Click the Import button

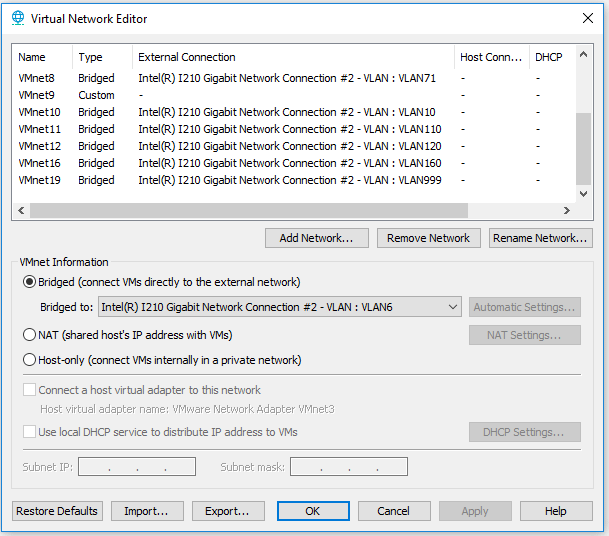click(x=147, y=511)
